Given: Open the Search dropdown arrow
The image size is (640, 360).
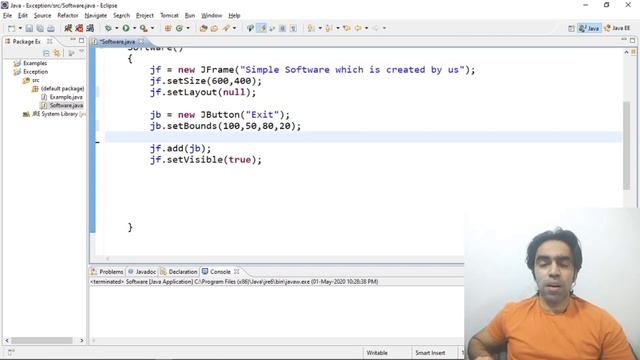Looking at the screenshot, I should point(234,28).
